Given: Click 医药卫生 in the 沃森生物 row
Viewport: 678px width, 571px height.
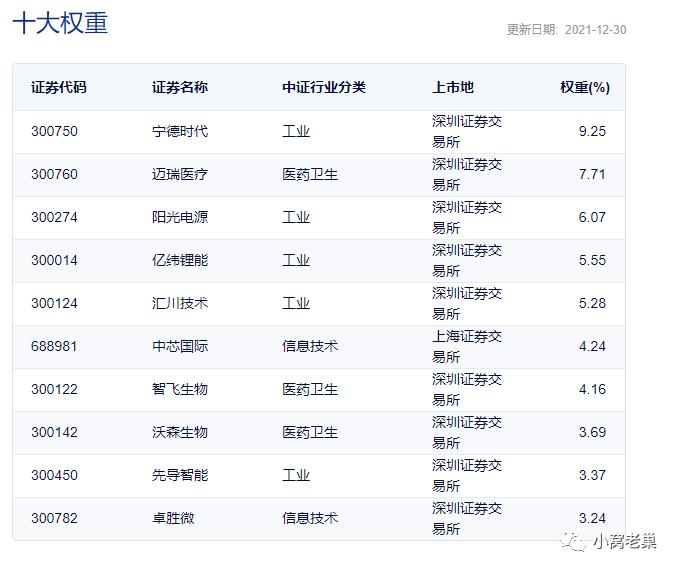Looking at the screenshot, I should [310, 432].
